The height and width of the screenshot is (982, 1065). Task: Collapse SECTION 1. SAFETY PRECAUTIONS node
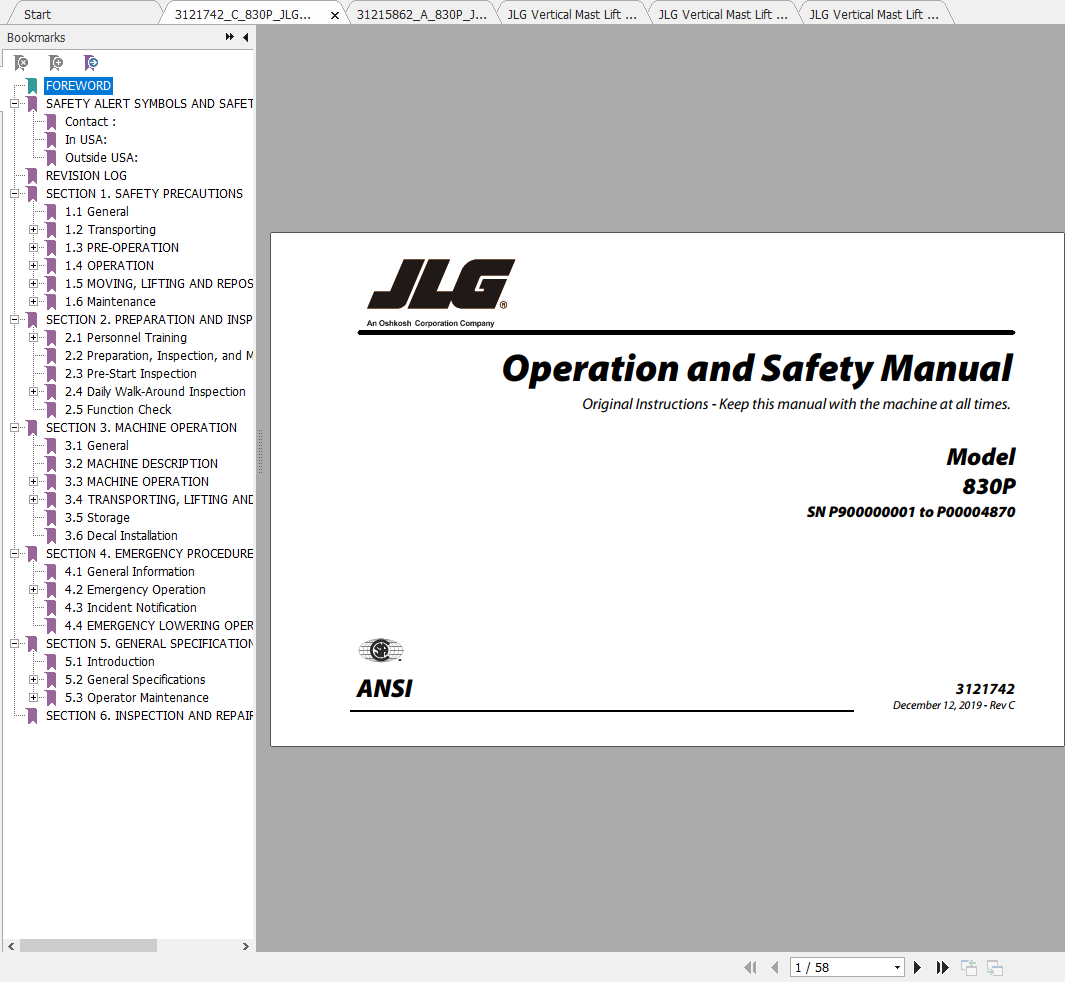coord(14,194)
